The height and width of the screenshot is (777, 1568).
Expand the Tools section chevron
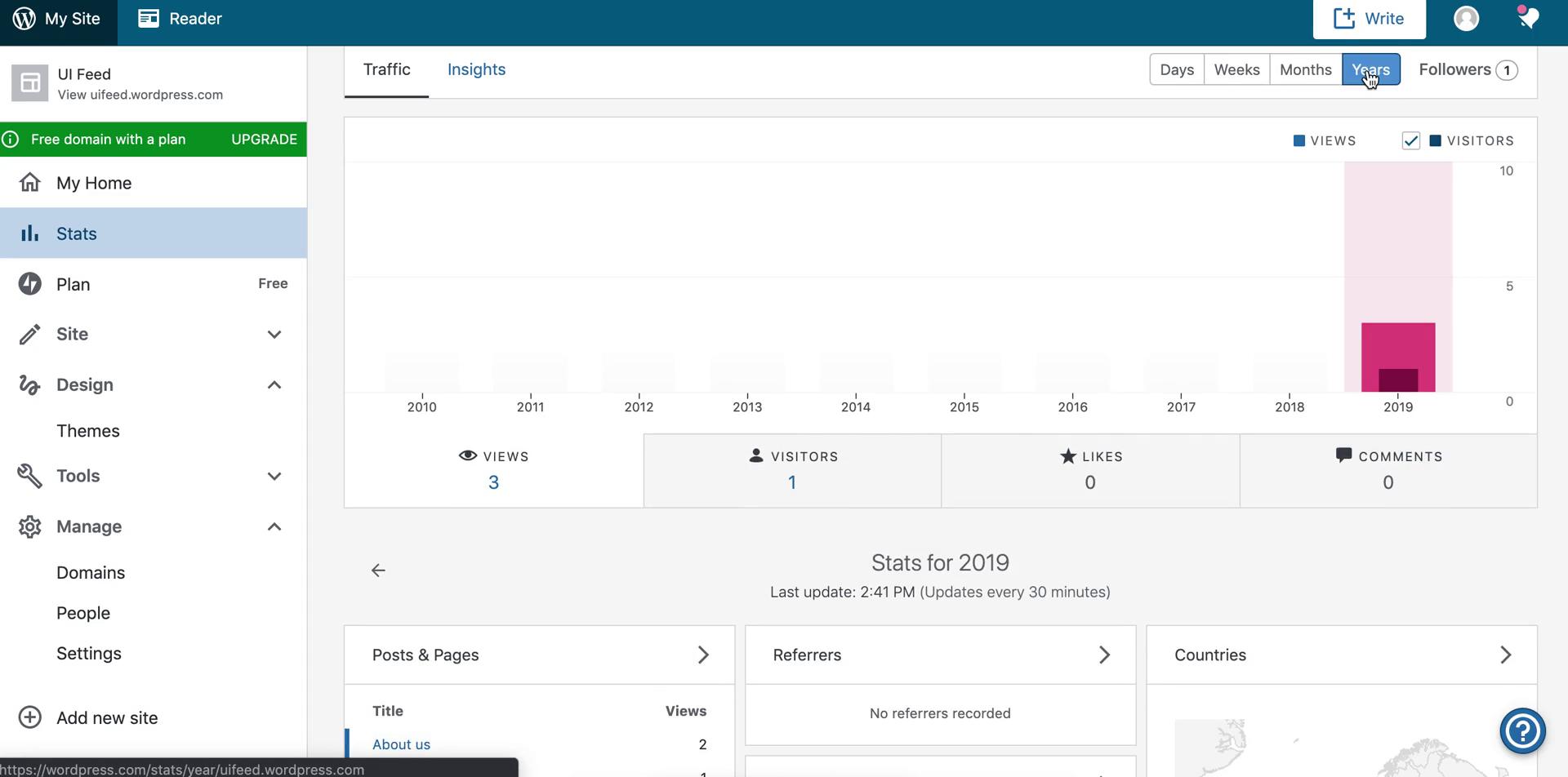[274, 476]
